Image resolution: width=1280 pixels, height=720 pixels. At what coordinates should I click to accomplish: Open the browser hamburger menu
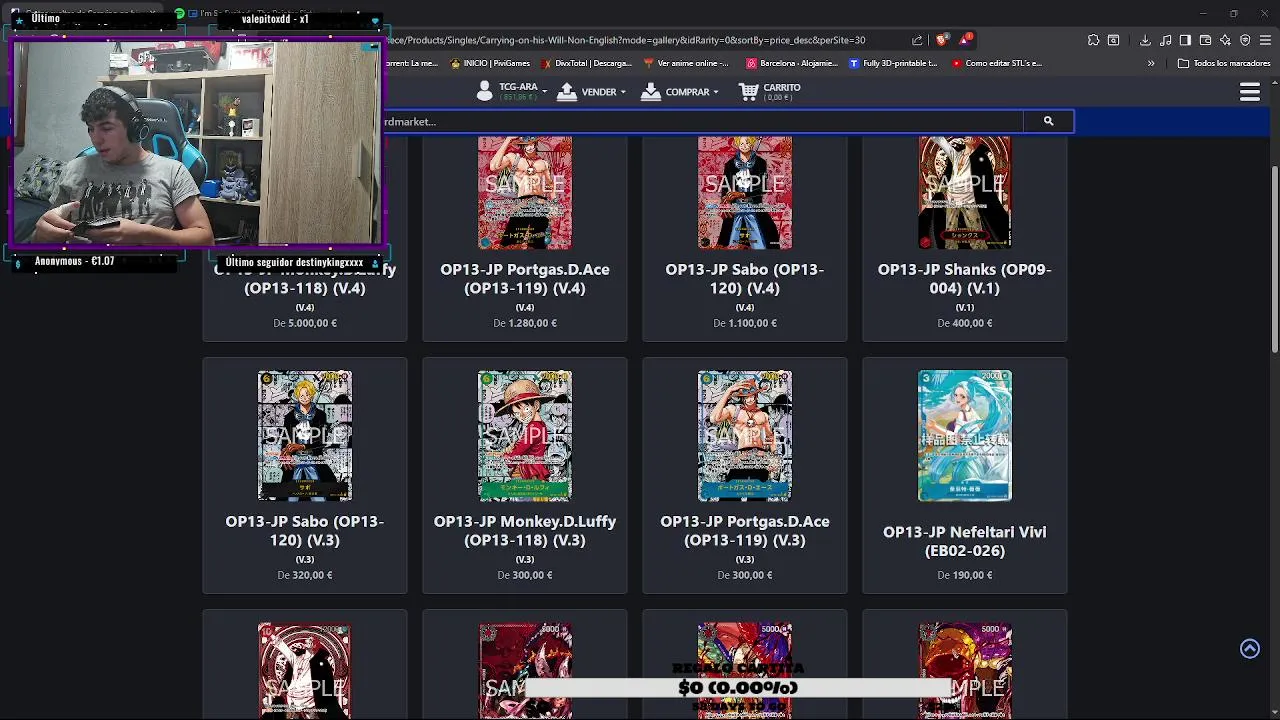1265,40
